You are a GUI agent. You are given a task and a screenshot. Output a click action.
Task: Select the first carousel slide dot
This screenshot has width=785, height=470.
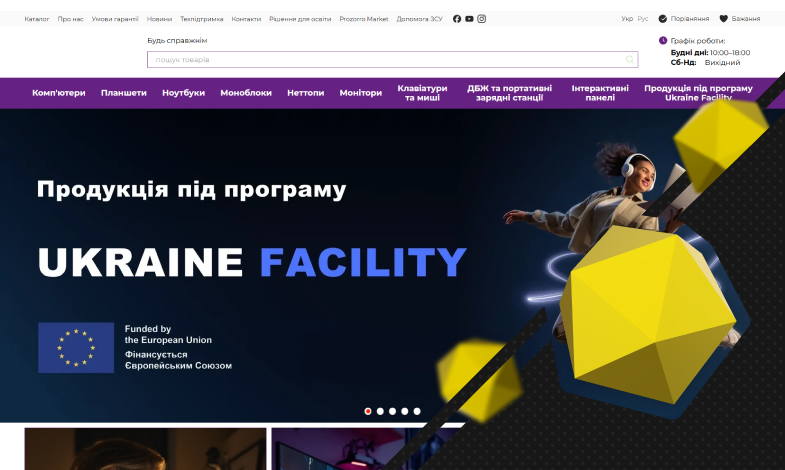click(x=368, y=411)
